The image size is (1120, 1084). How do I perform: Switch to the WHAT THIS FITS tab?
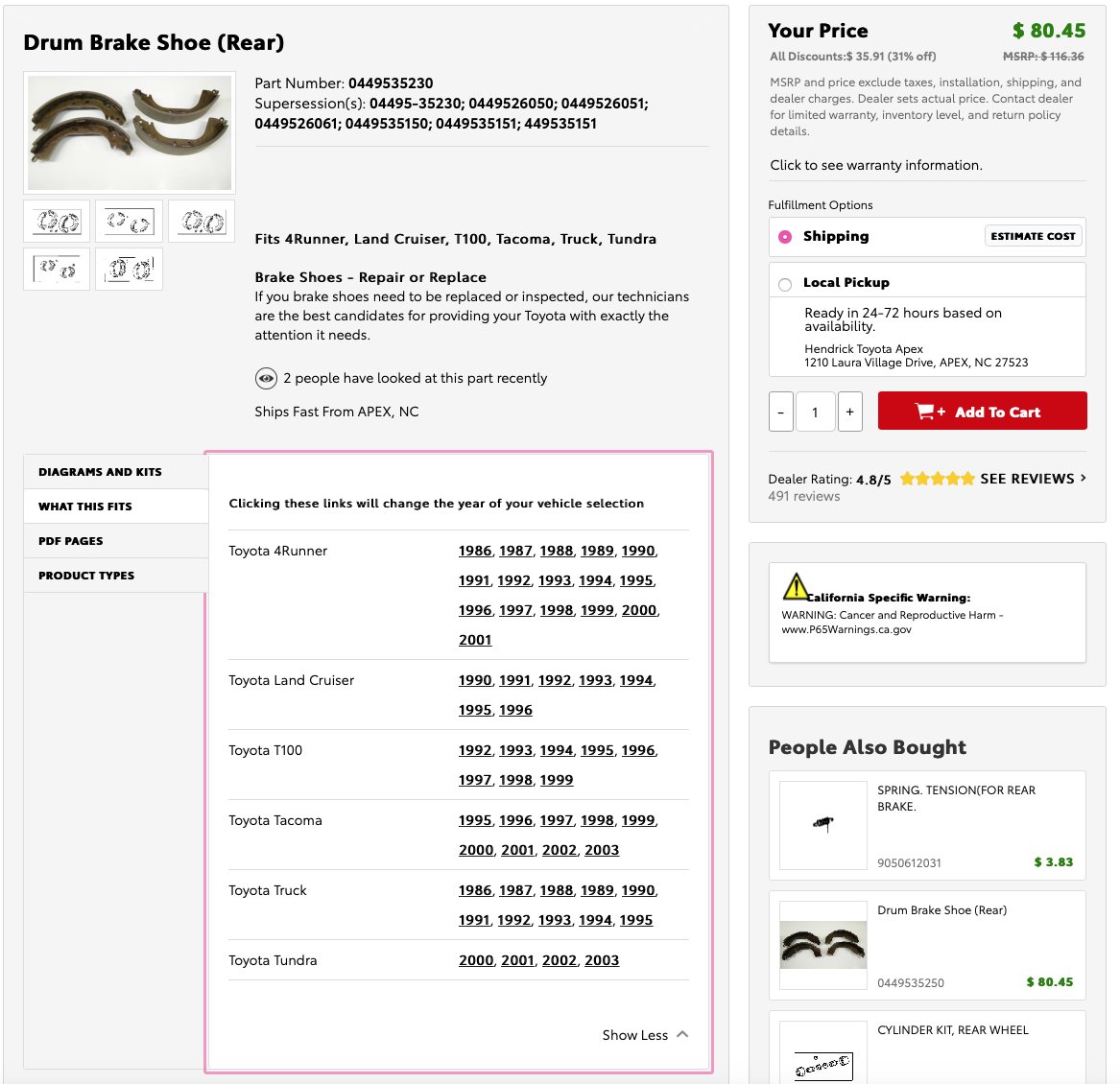click(116, 507)
